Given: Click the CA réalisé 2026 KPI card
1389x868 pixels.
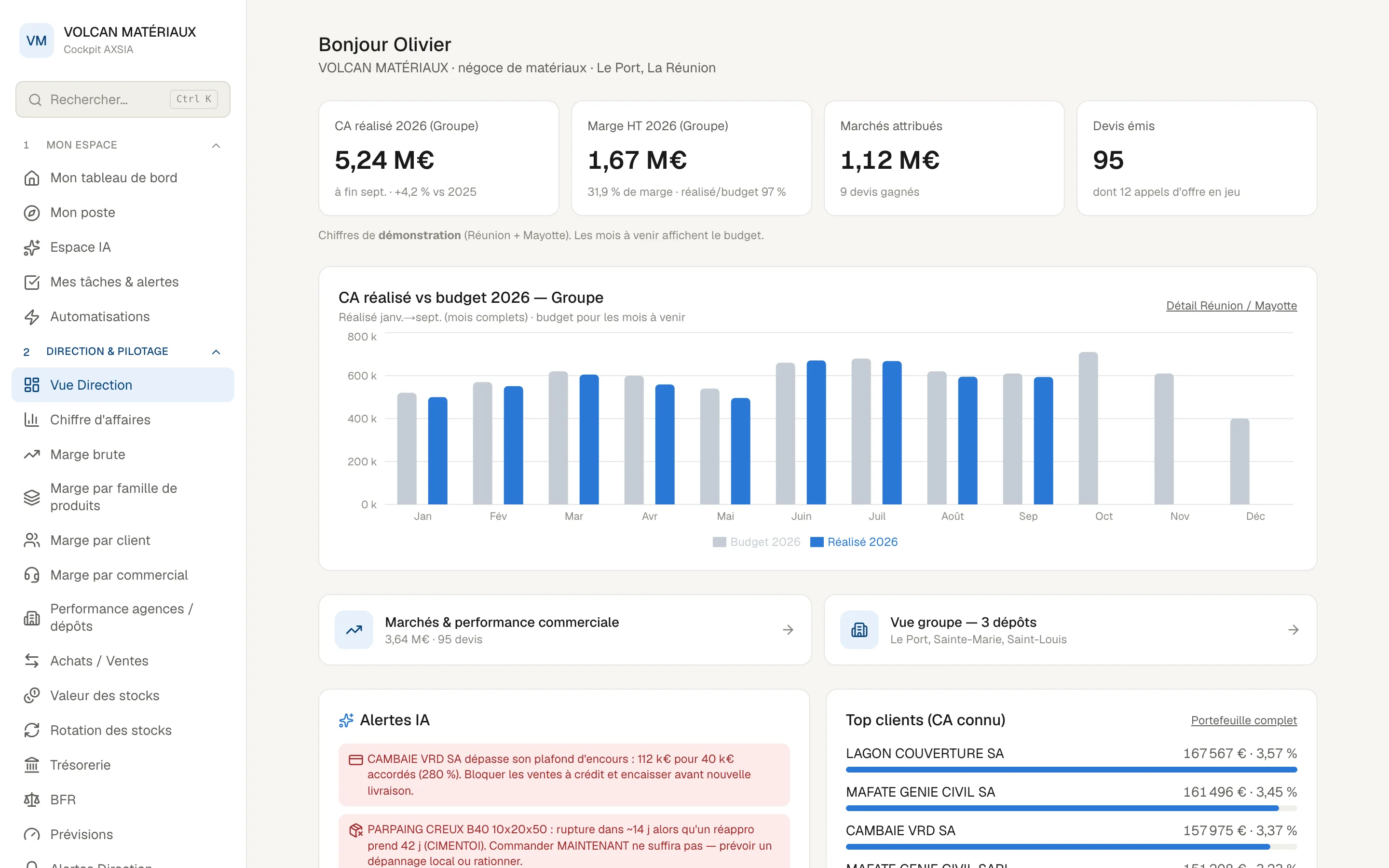Looking at the screenshot, I should (438, 159).
